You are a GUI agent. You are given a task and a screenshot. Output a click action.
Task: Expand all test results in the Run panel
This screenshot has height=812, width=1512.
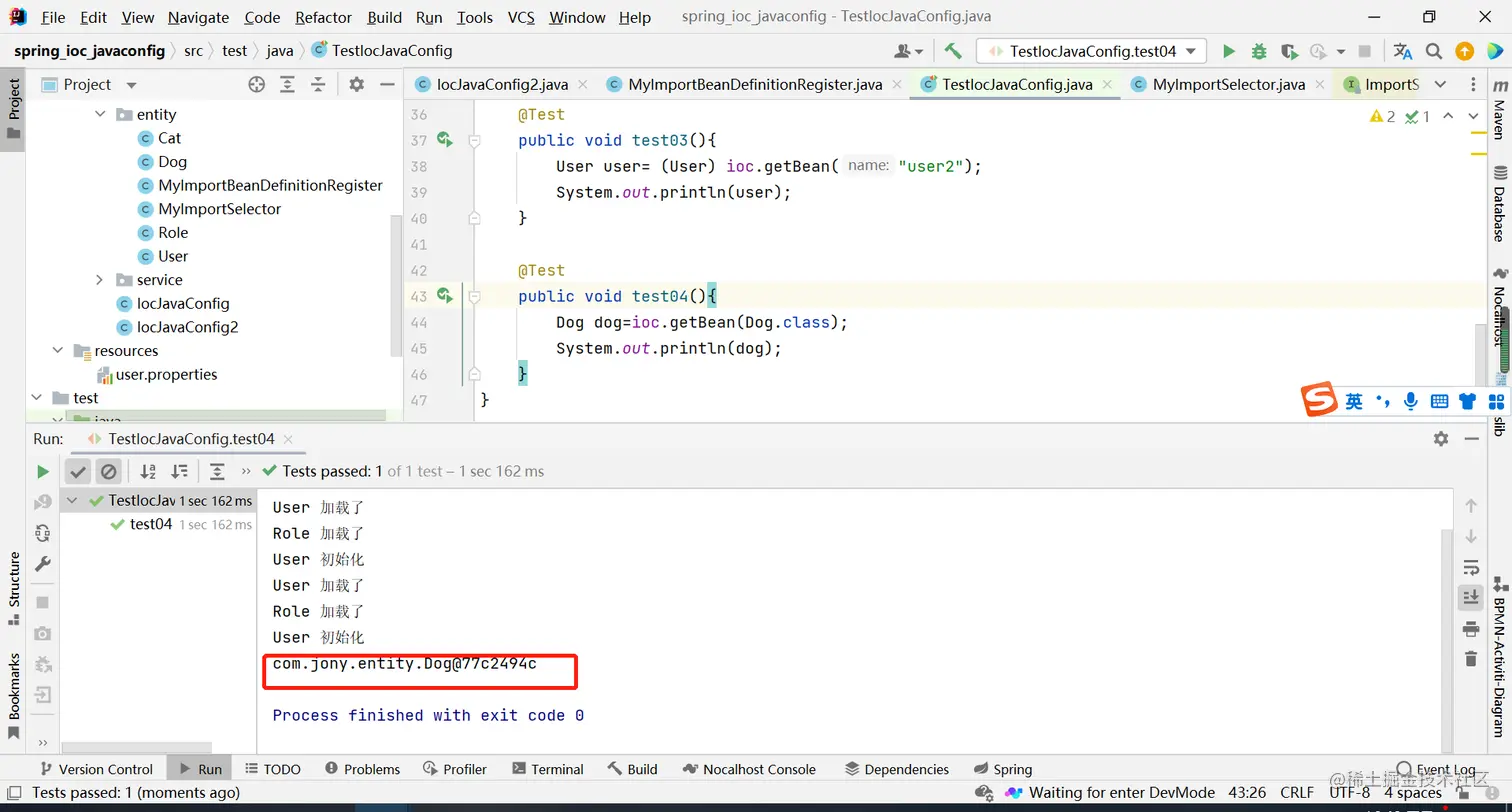pos(217,471)
